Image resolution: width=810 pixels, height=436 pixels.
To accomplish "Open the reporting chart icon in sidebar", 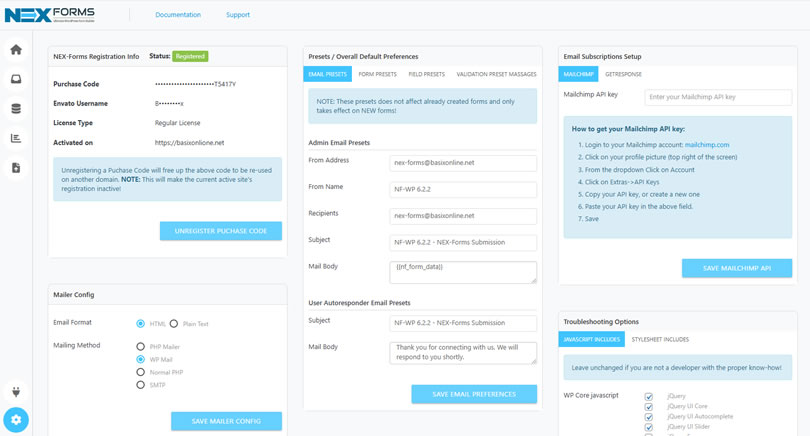I will click(16, 138).
